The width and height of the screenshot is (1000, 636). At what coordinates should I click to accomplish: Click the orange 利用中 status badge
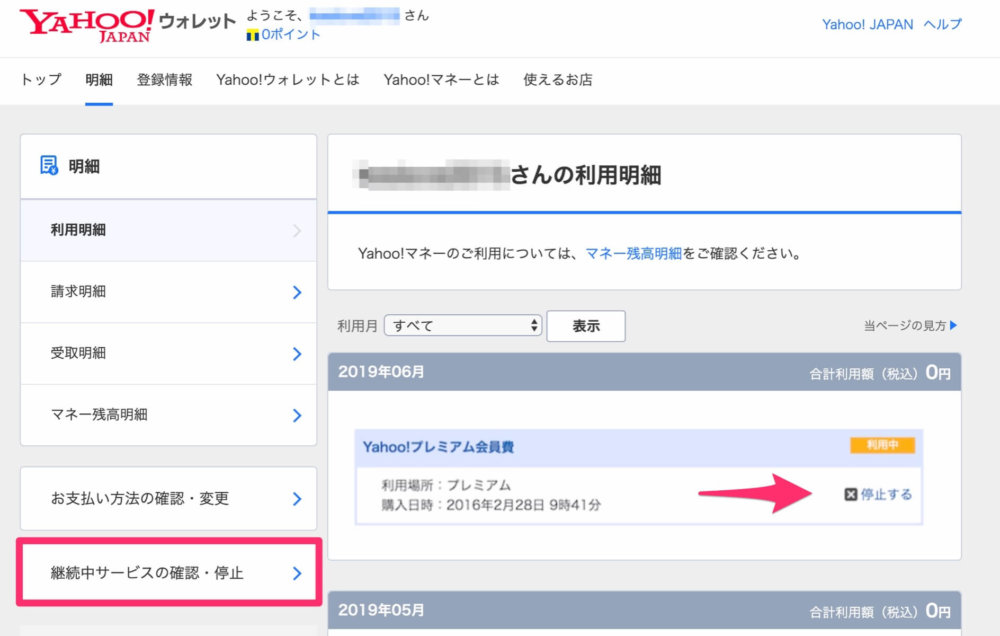click(x=883, y=445)
